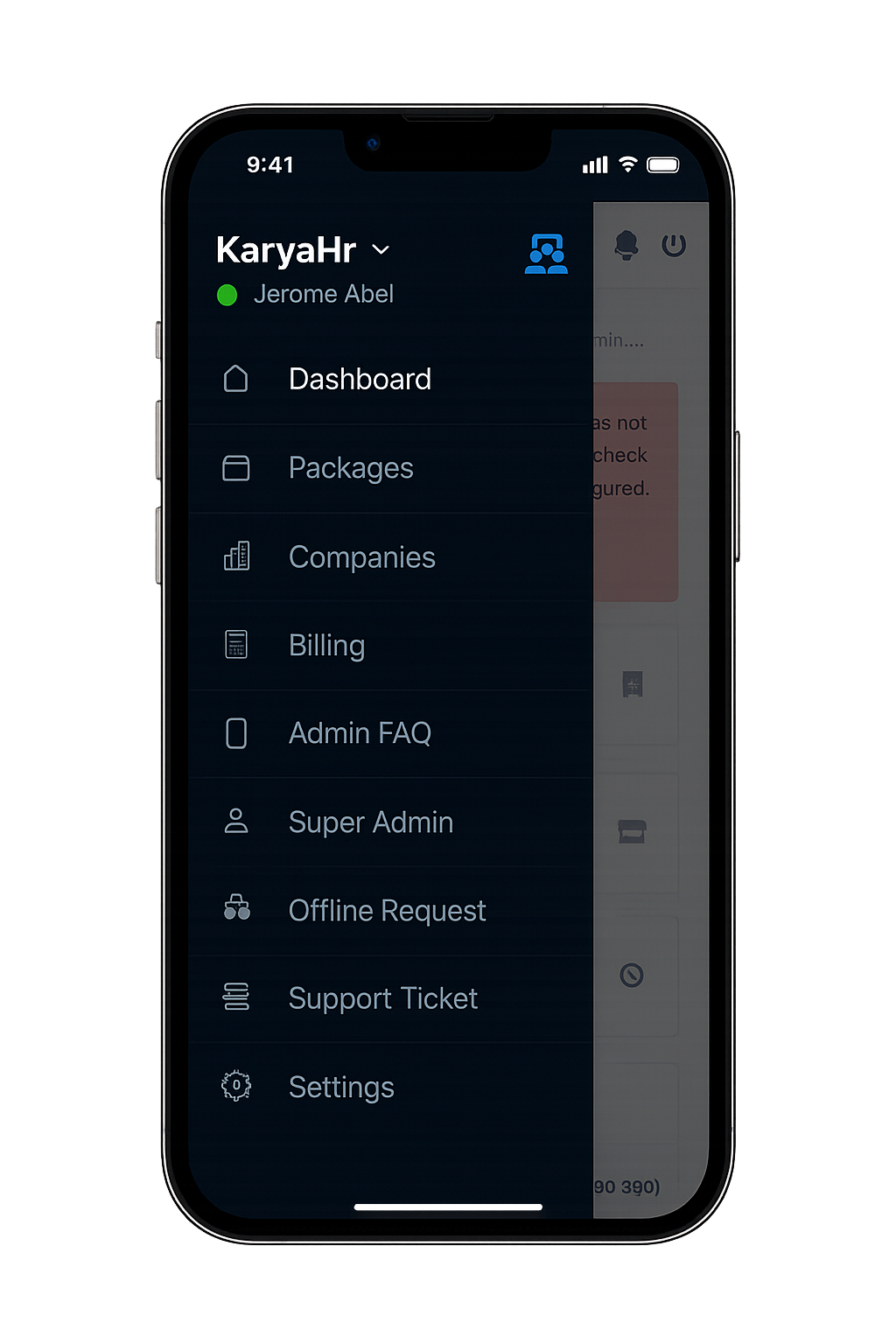Click the green online status dot

tap(227, 296)
